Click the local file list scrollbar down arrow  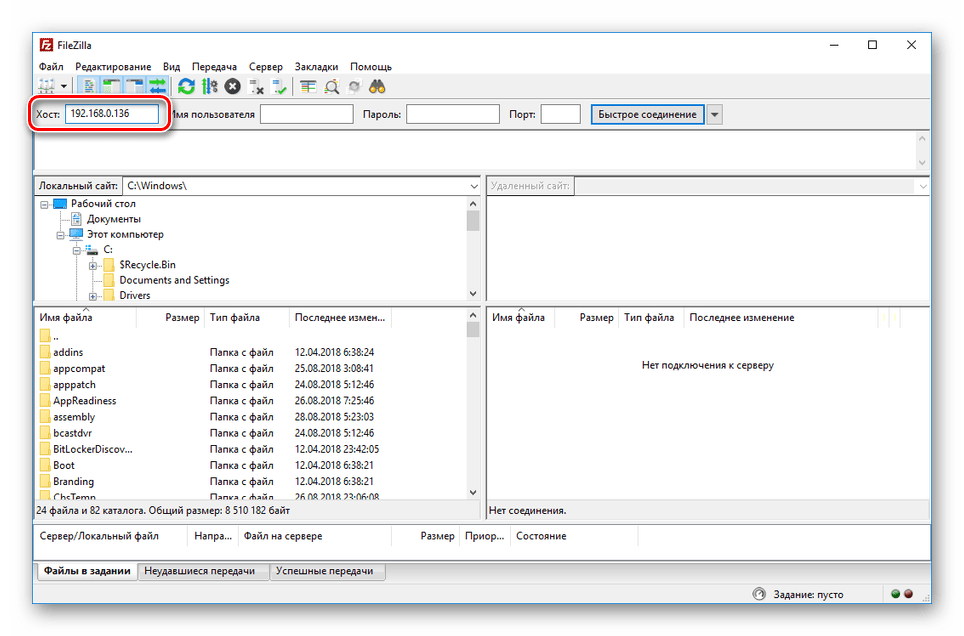pyautogui.click(x=473, y=492)
